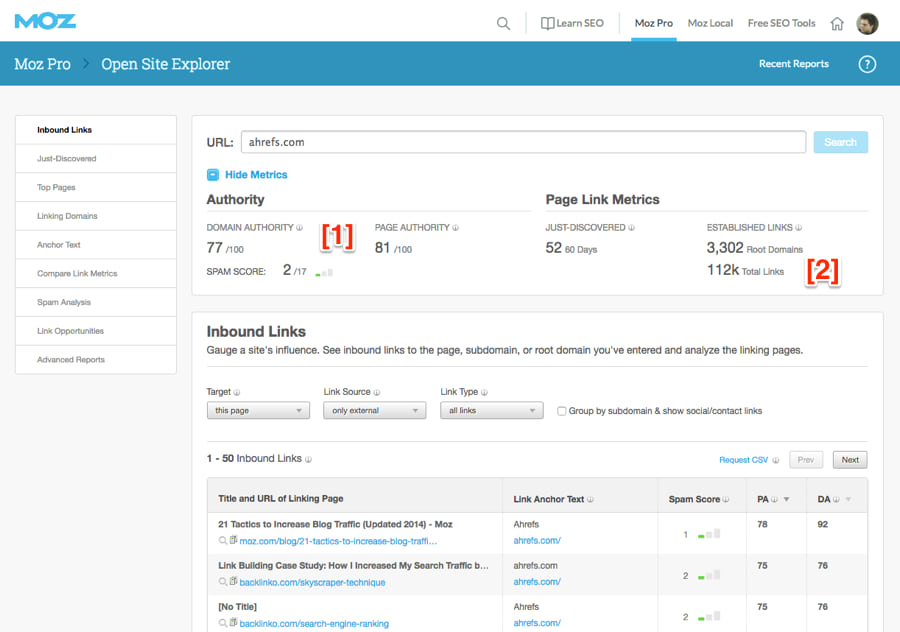Image resolution: width=900 pixels, height=632 pixels.
Task: Click into the URL field containing ahrefs.com
Action: click(x=523, y=142)
